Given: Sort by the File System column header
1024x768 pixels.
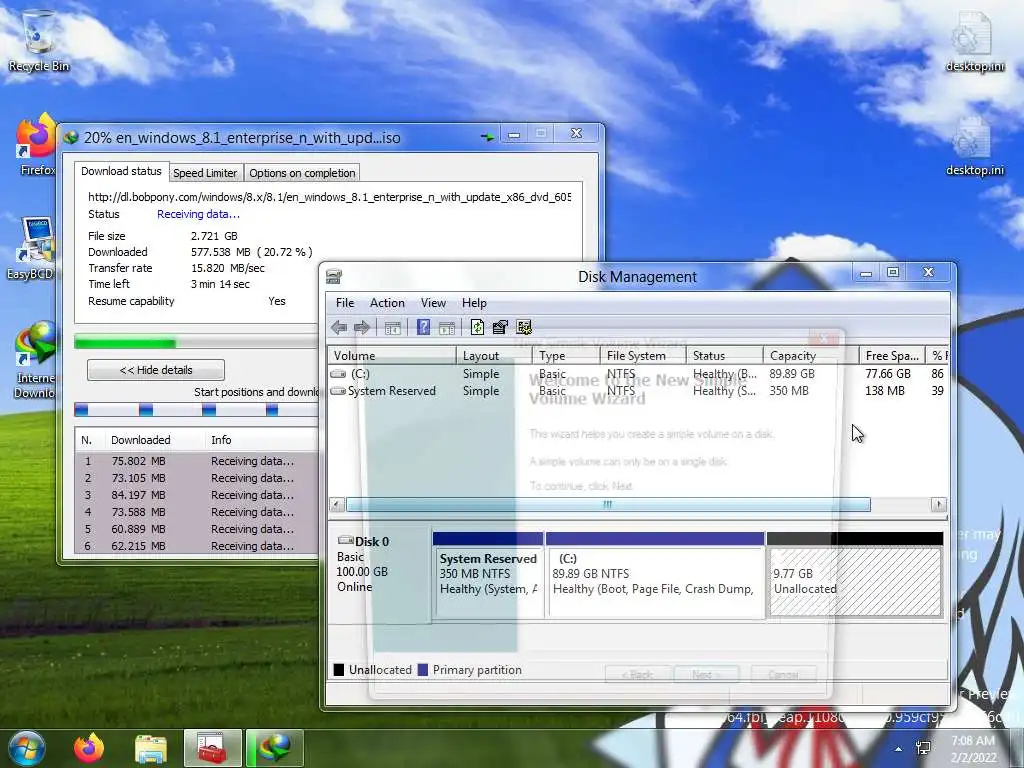Looking at the screenshot, I should (x=643, y=356).
